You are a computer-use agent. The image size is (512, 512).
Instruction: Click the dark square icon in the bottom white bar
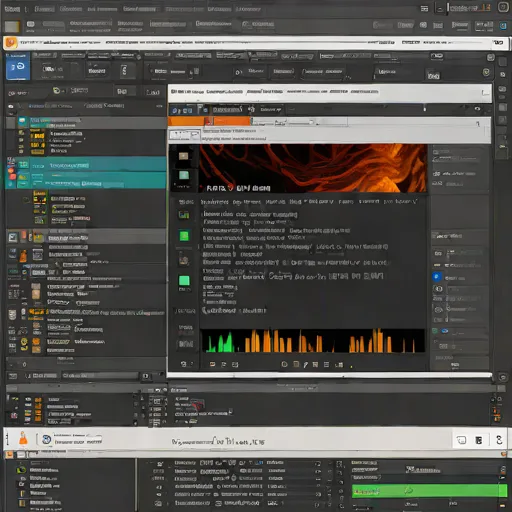pyautogui.click(x=479, y=440)
